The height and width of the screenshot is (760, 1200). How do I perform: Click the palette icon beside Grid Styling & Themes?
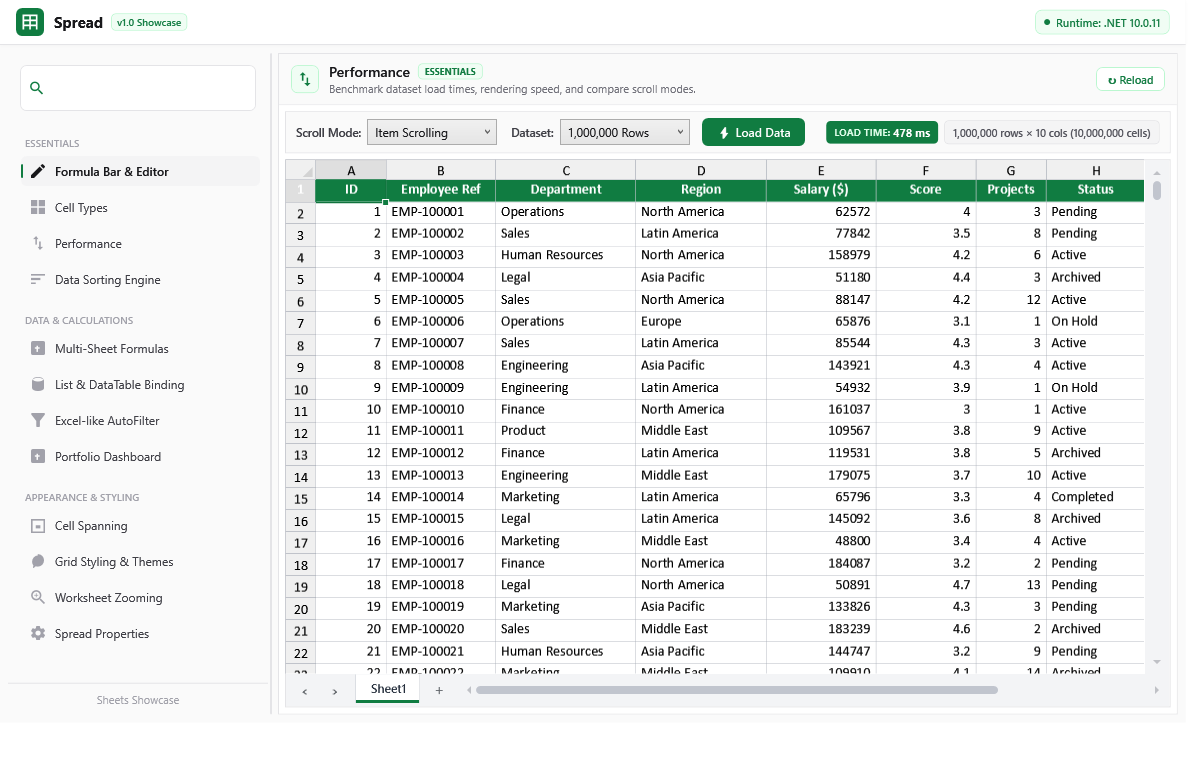coord(38,562)
